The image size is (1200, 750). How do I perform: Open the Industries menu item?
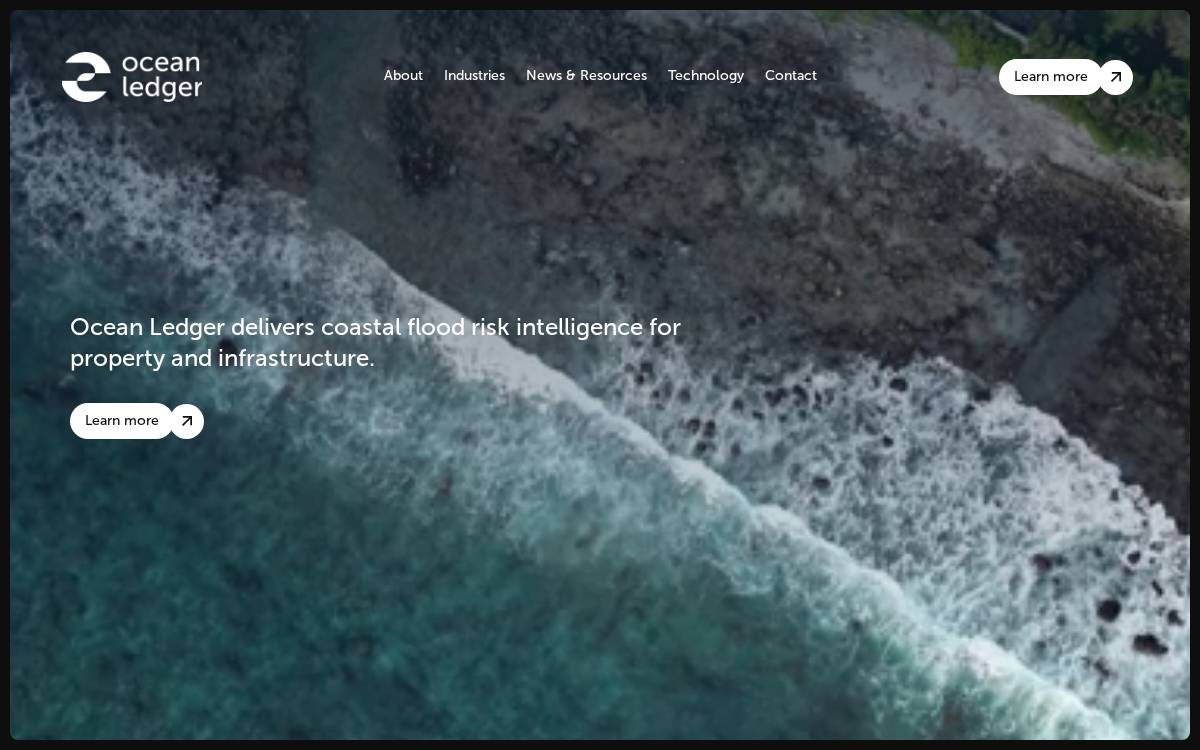click(474, 76)
